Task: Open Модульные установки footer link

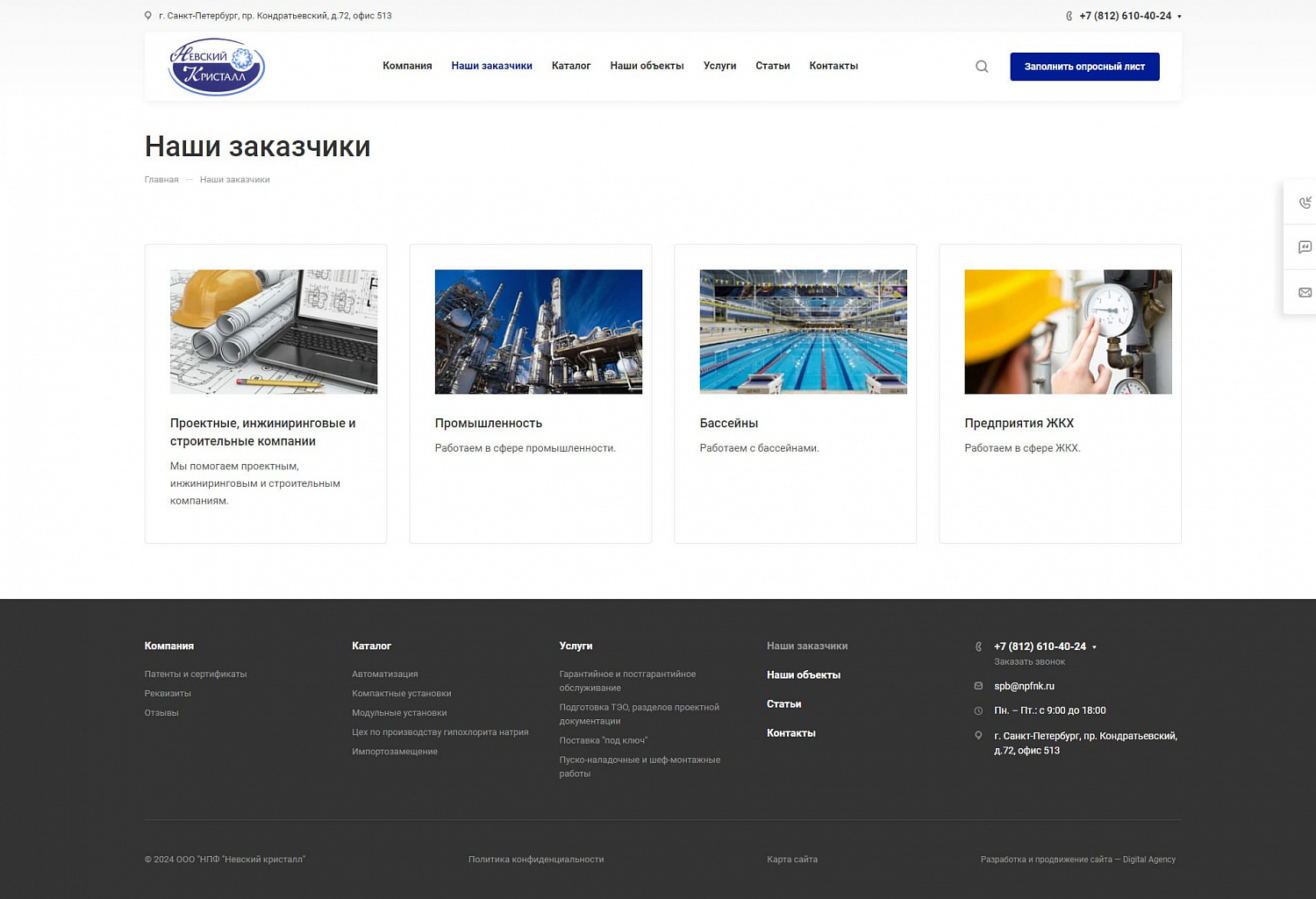Action: [x=399, y=713]
